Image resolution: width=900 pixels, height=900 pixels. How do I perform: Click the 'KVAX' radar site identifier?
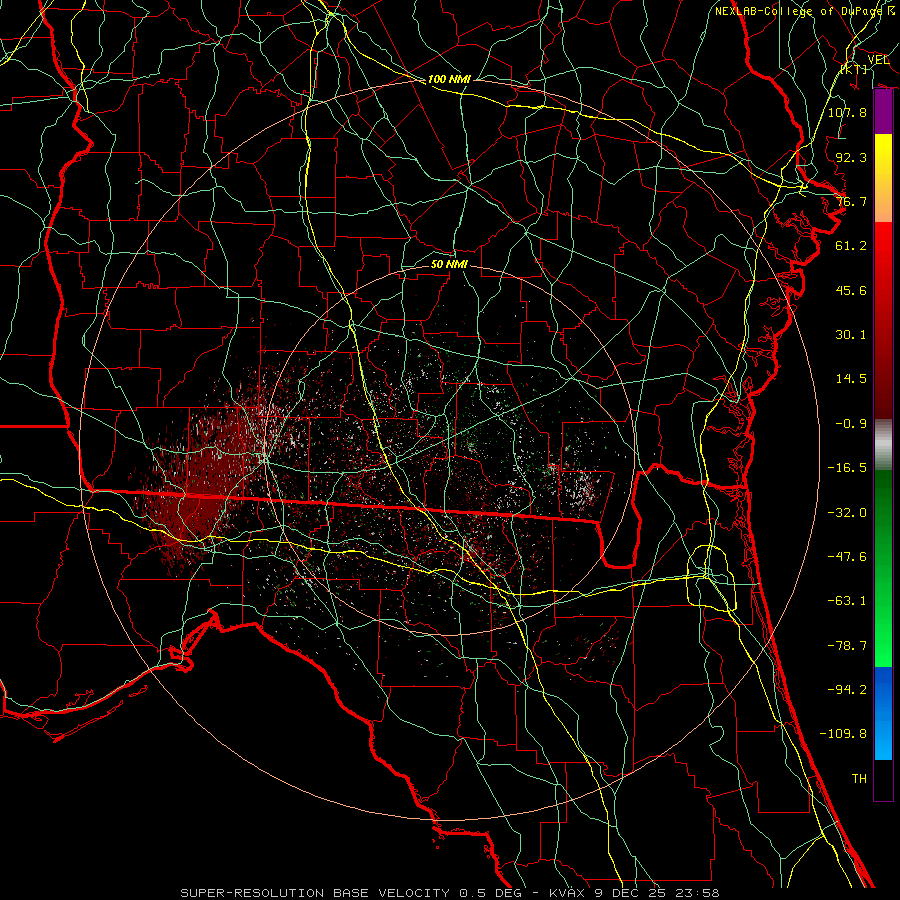tap(567, 893)
